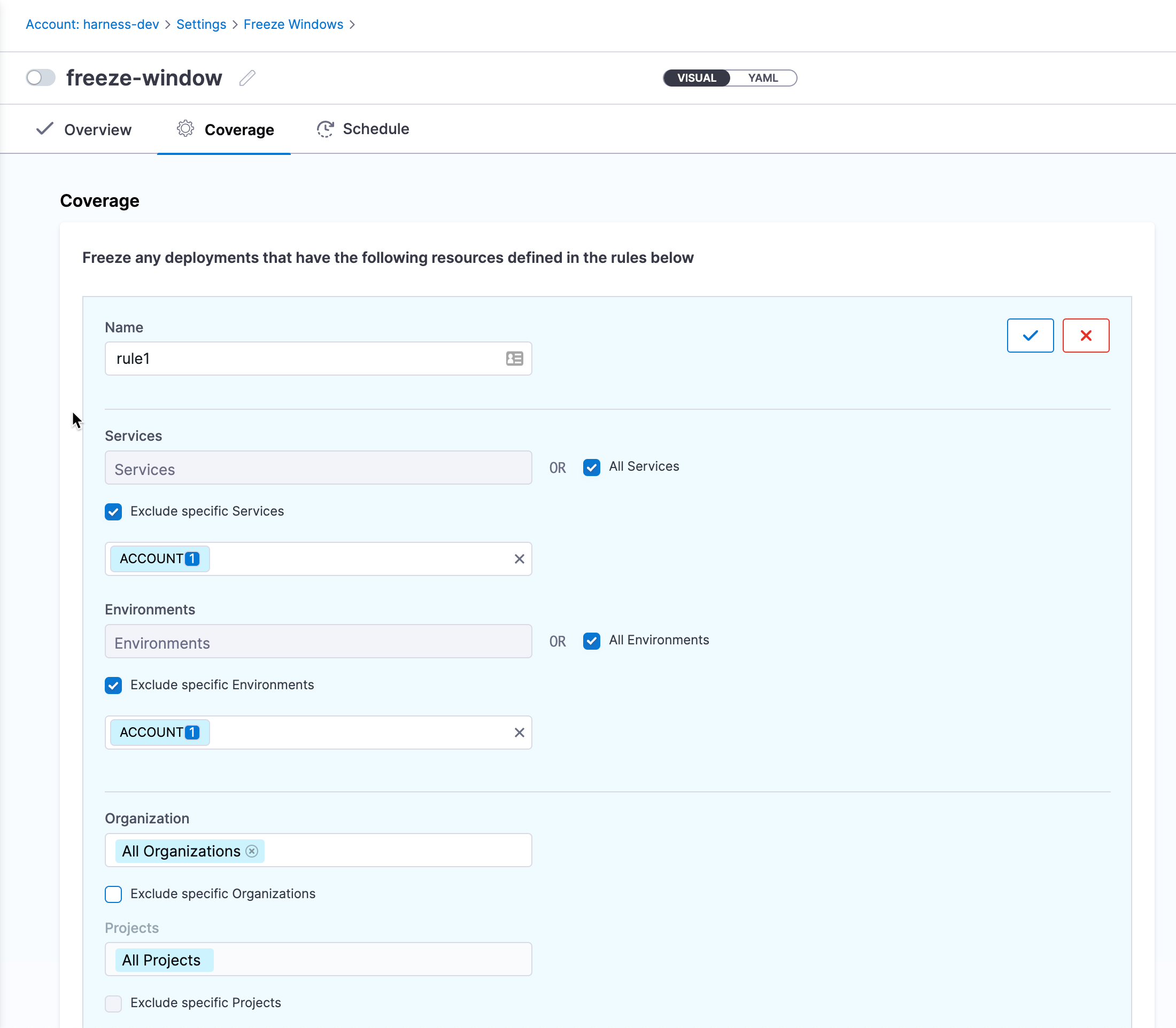Click the pencil edit icon beside freeze-window
The image size is (1176, 1028).
247,78
